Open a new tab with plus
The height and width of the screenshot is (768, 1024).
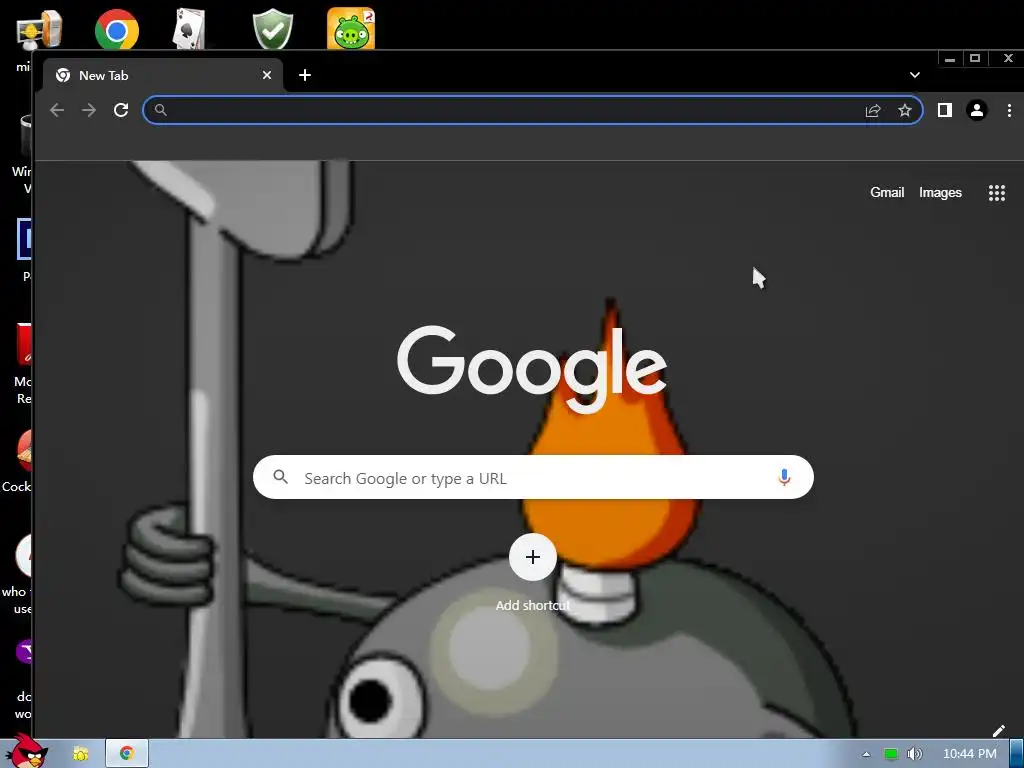tap(305, 75)
